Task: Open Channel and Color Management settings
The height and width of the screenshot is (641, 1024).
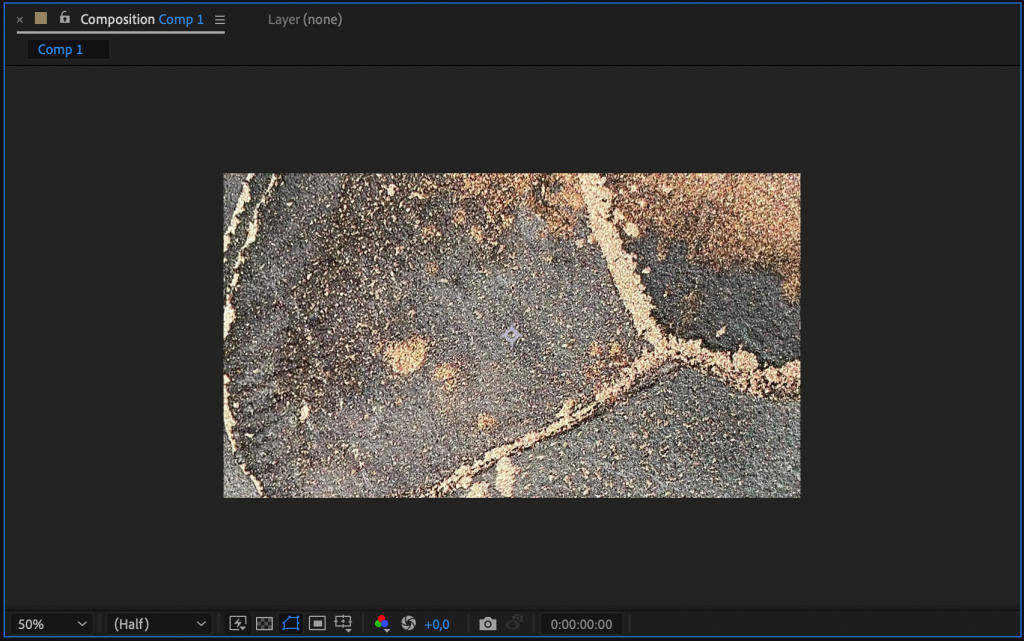Action: (382, 623)
